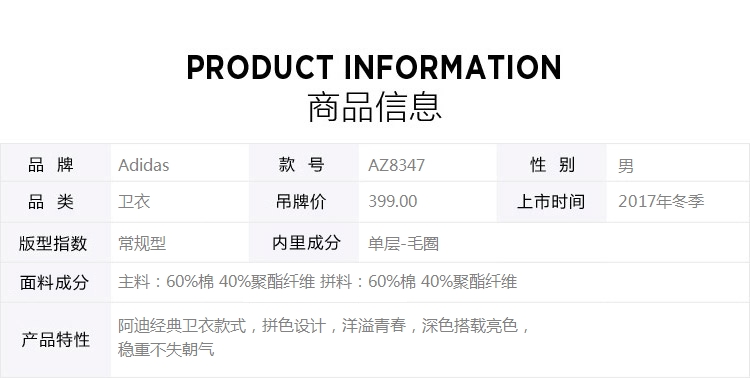Click the Adidas brand value
This screenshot has height=378, width=750.
[143, 165]
